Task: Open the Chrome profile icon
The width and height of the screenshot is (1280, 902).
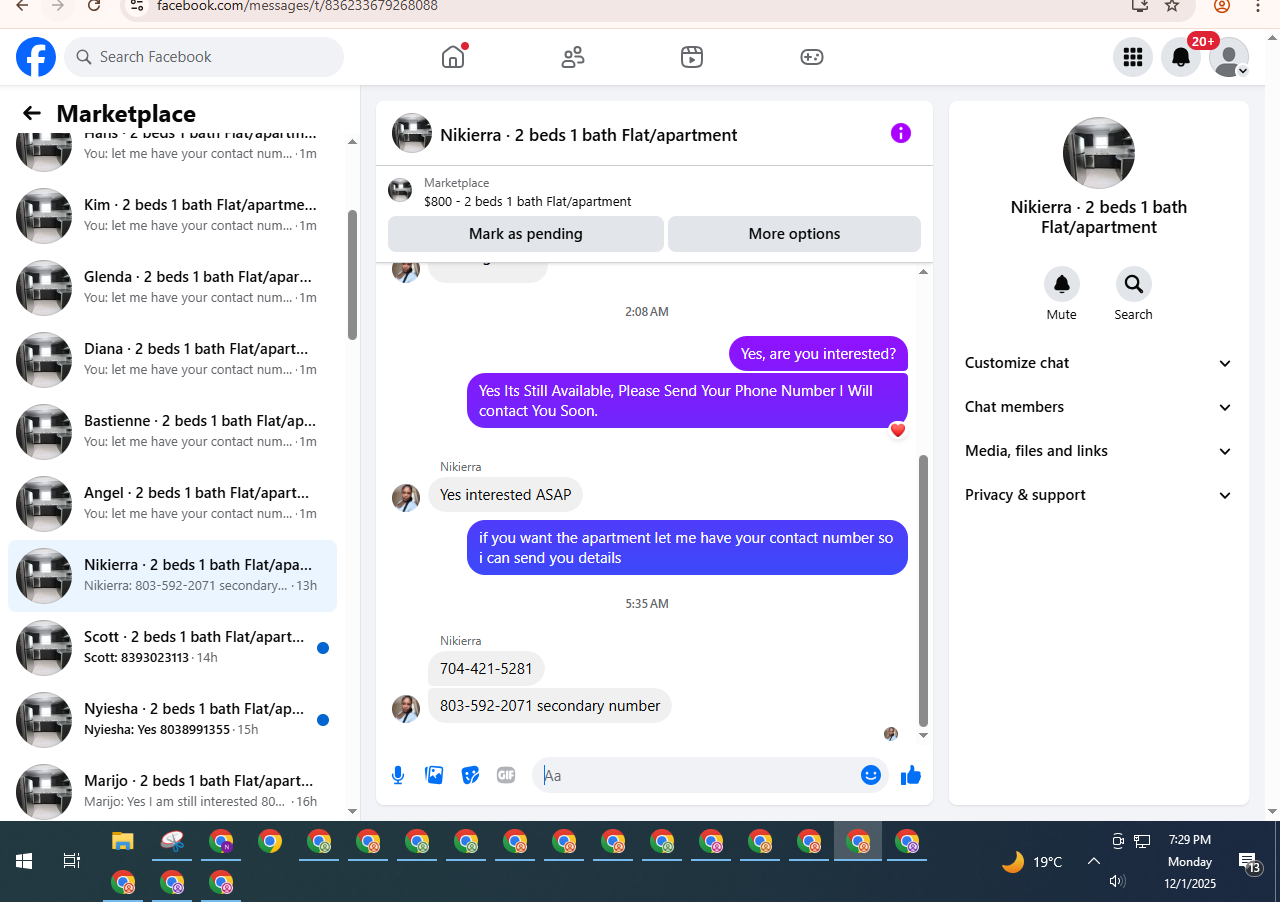Action: pos(1221,6)
